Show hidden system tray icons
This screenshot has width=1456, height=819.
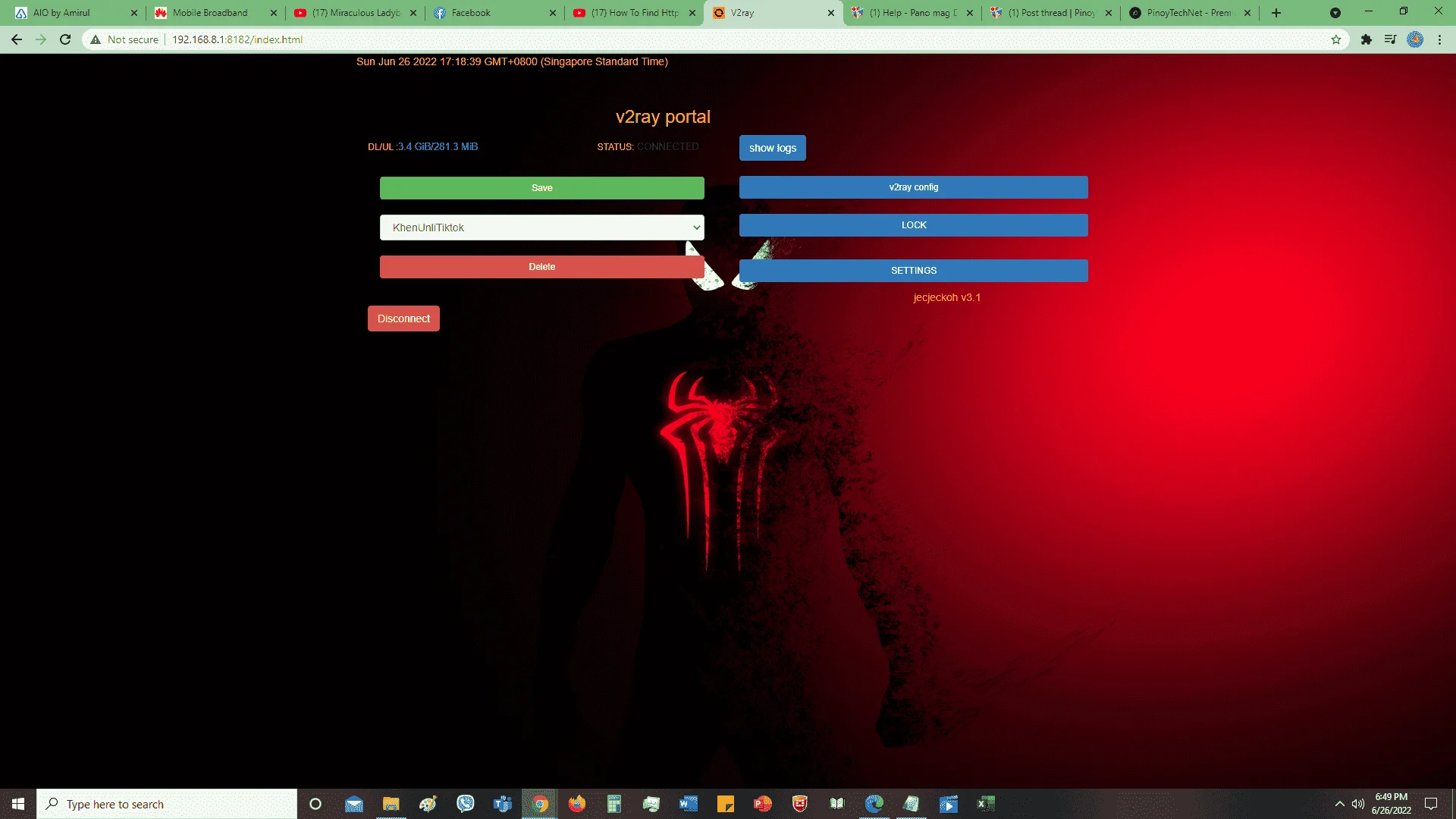(x=1339, y=804)
